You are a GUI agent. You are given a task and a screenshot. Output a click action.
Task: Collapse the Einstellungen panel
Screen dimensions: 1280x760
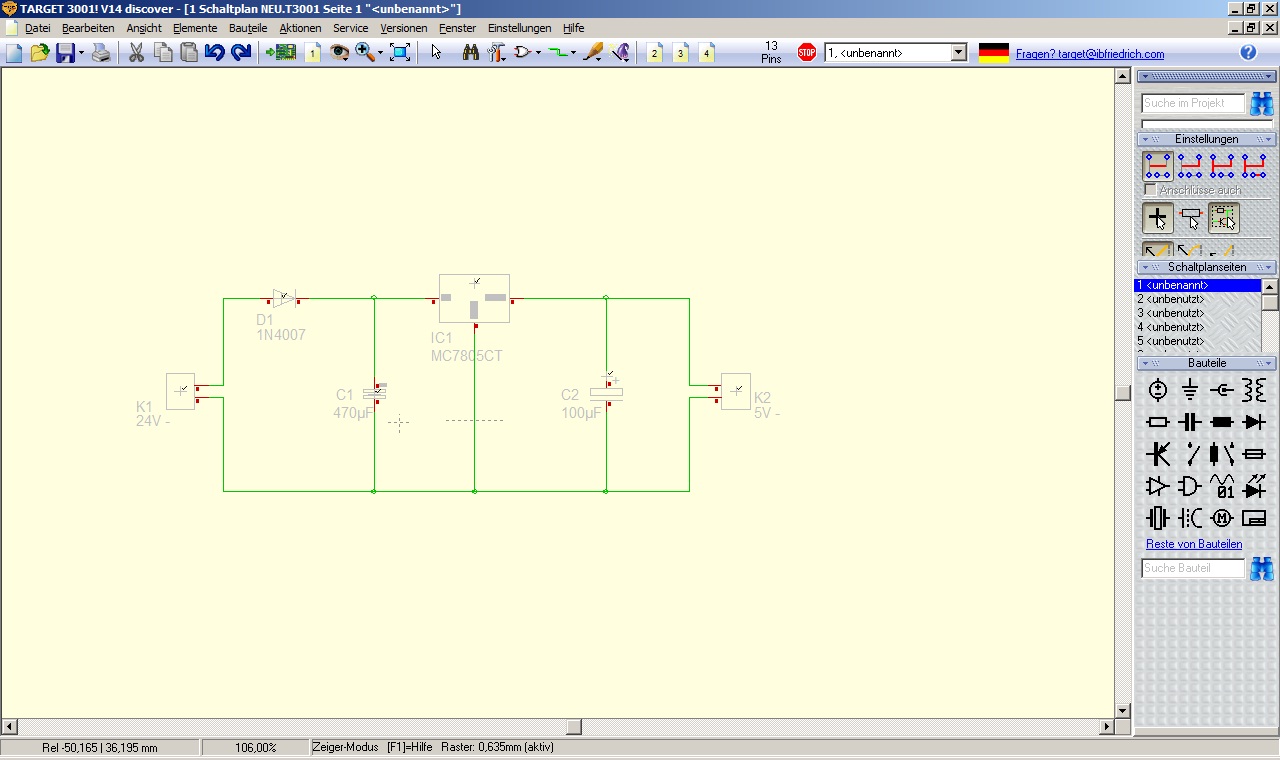[1145, 139]
